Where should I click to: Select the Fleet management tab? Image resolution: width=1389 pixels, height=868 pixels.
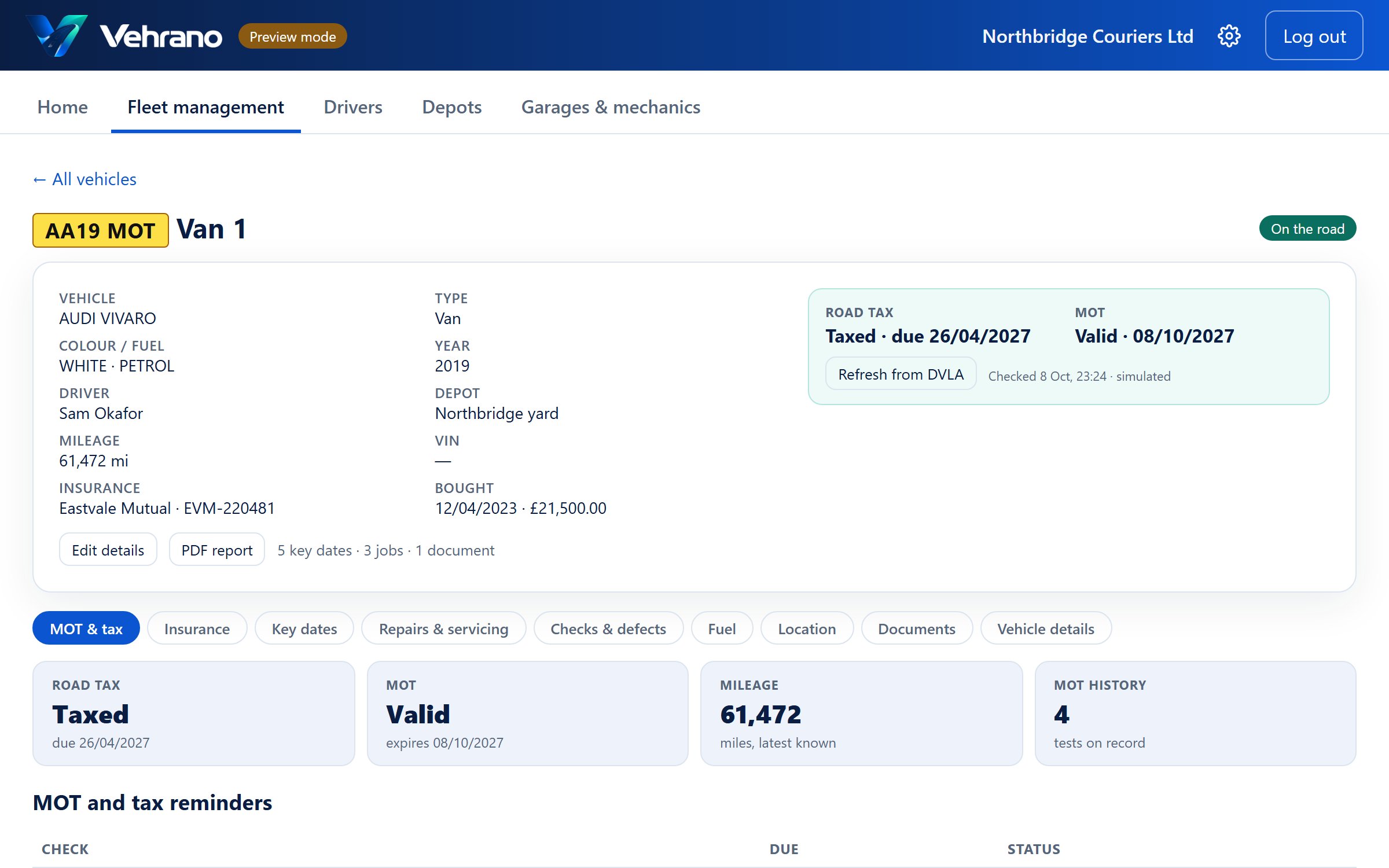pos(205,107)
